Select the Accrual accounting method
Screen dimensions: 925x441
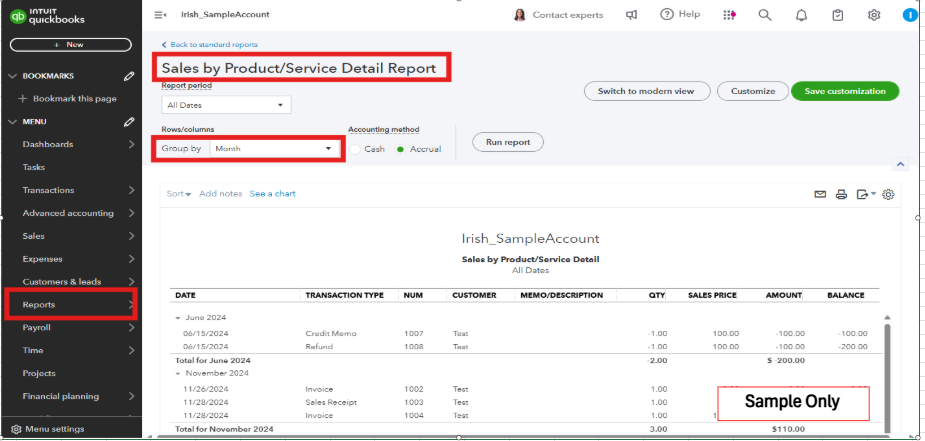click(401, 150)
